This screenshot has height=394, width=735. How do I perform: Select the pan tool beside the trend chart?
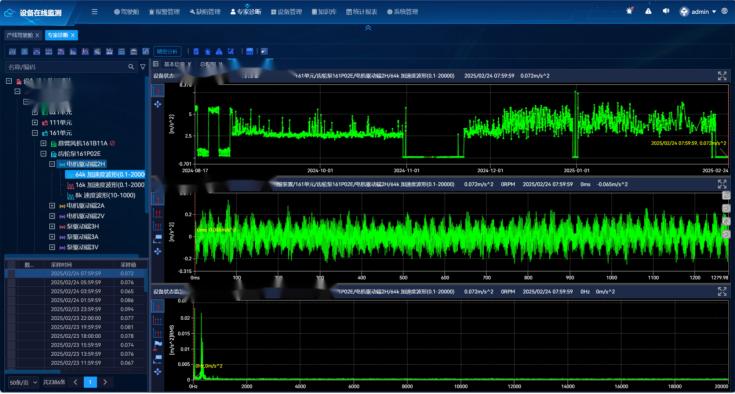point(158,104)
